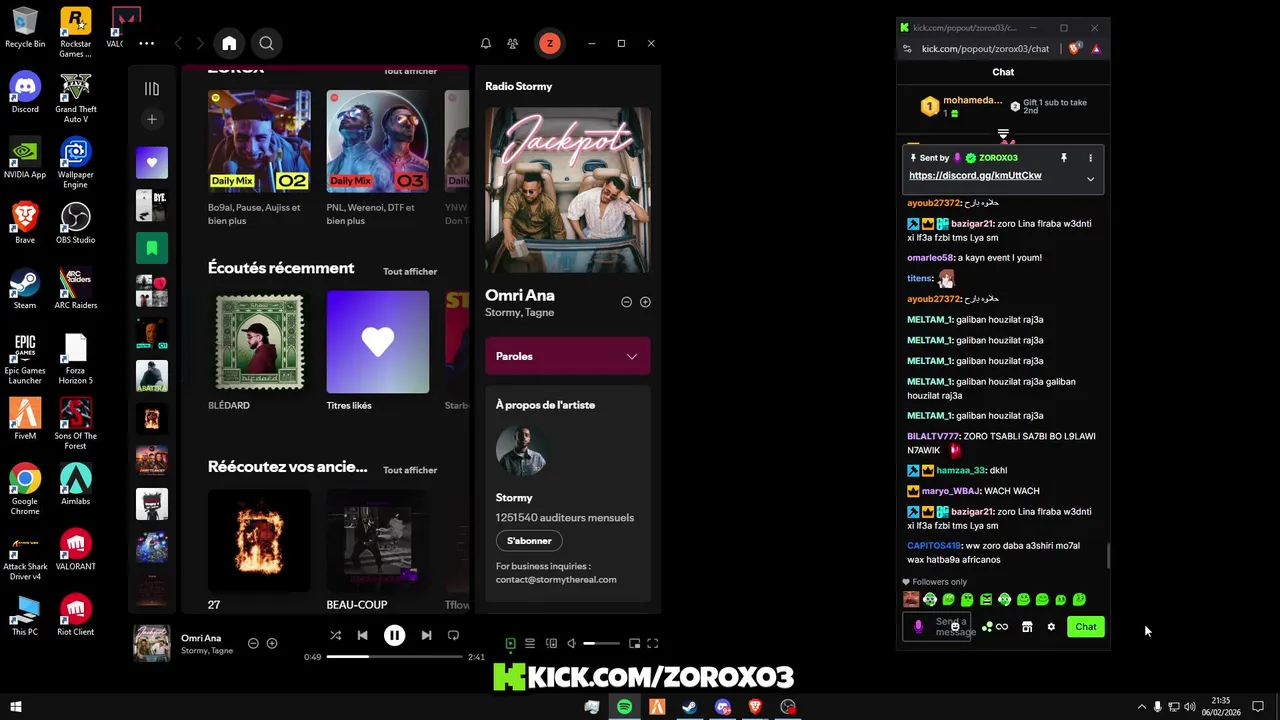Open Liked Songs in sidebar
The height and width of the screenshot is (720, 1280).
(x=152, y=162)
